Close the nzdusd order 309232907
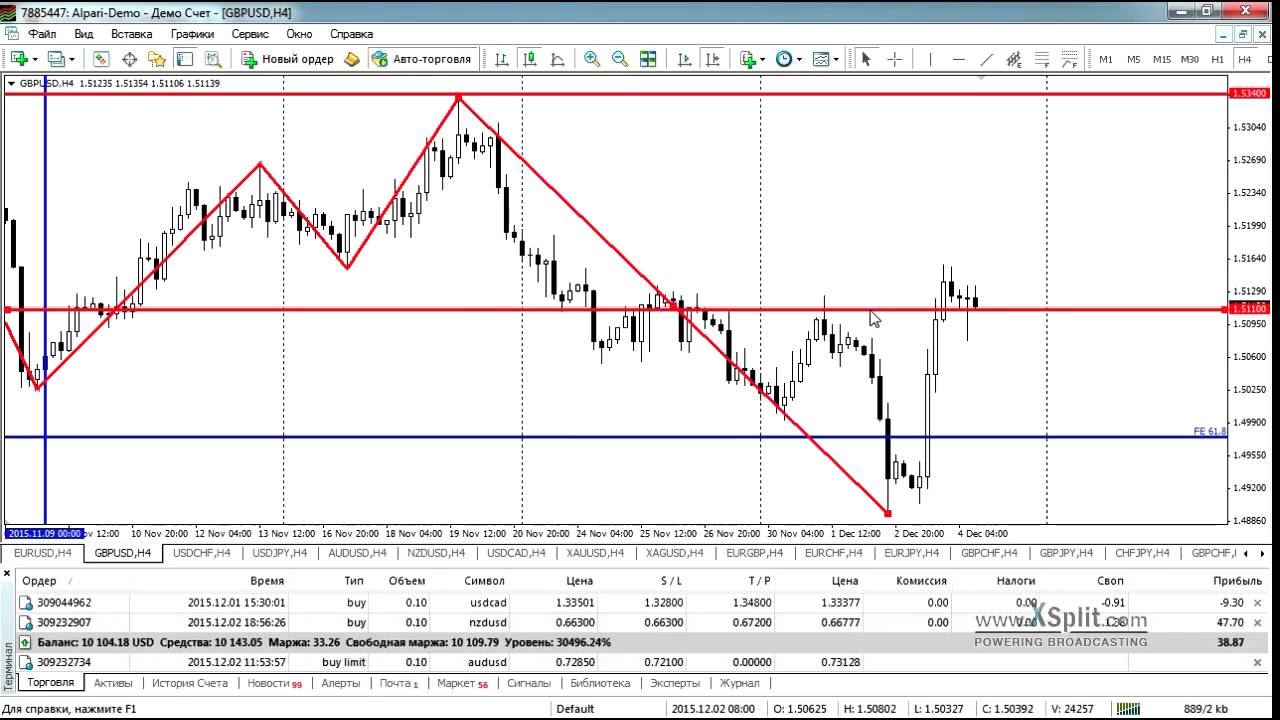The height and width of the screenshot is (720, 1280). 1259,622
